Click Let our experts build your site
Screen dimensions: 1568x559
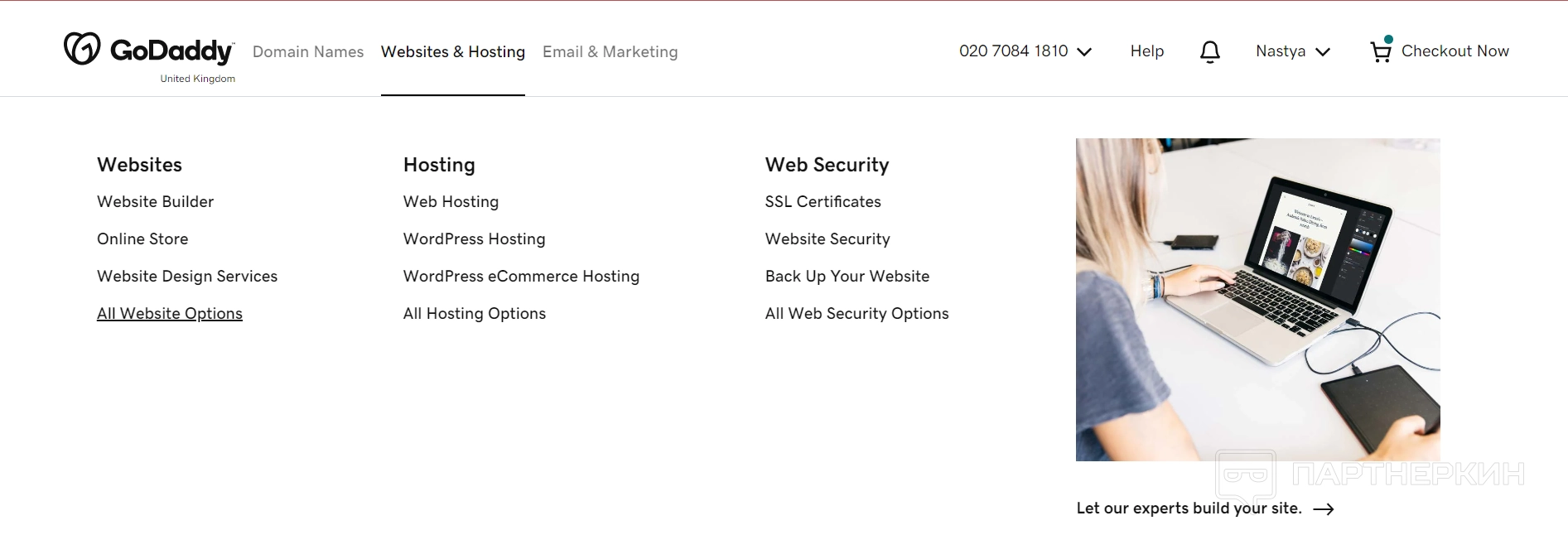(1189, 508)
